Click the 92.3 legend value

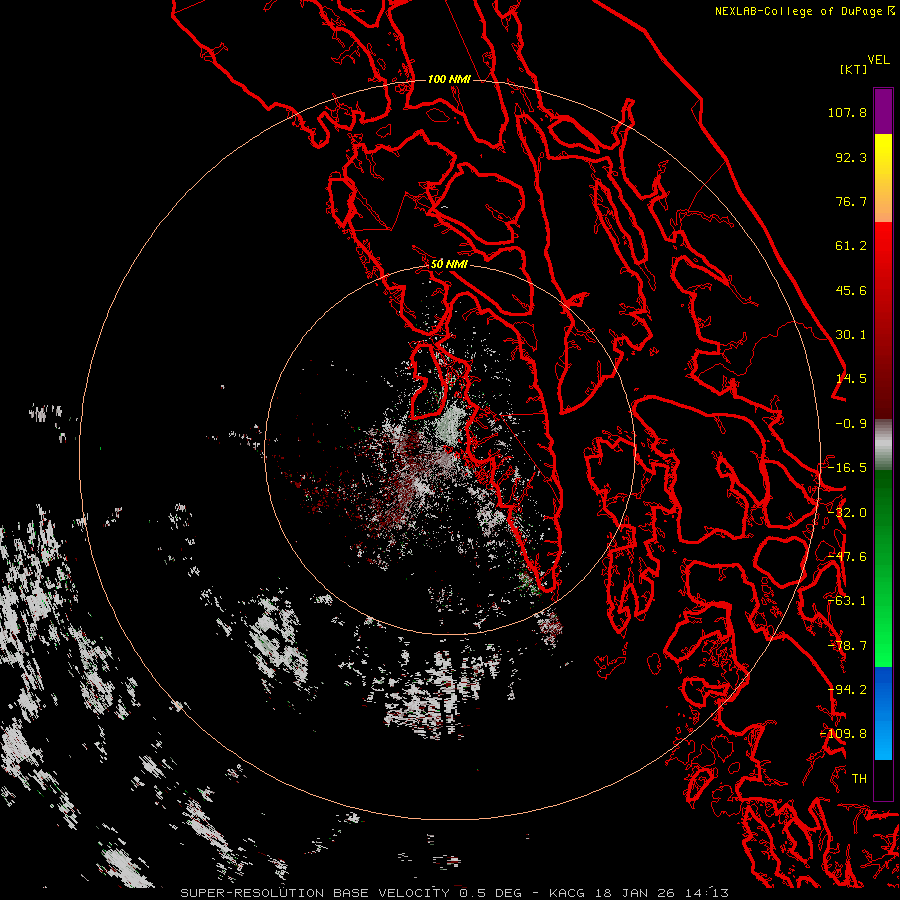(851, 157)
